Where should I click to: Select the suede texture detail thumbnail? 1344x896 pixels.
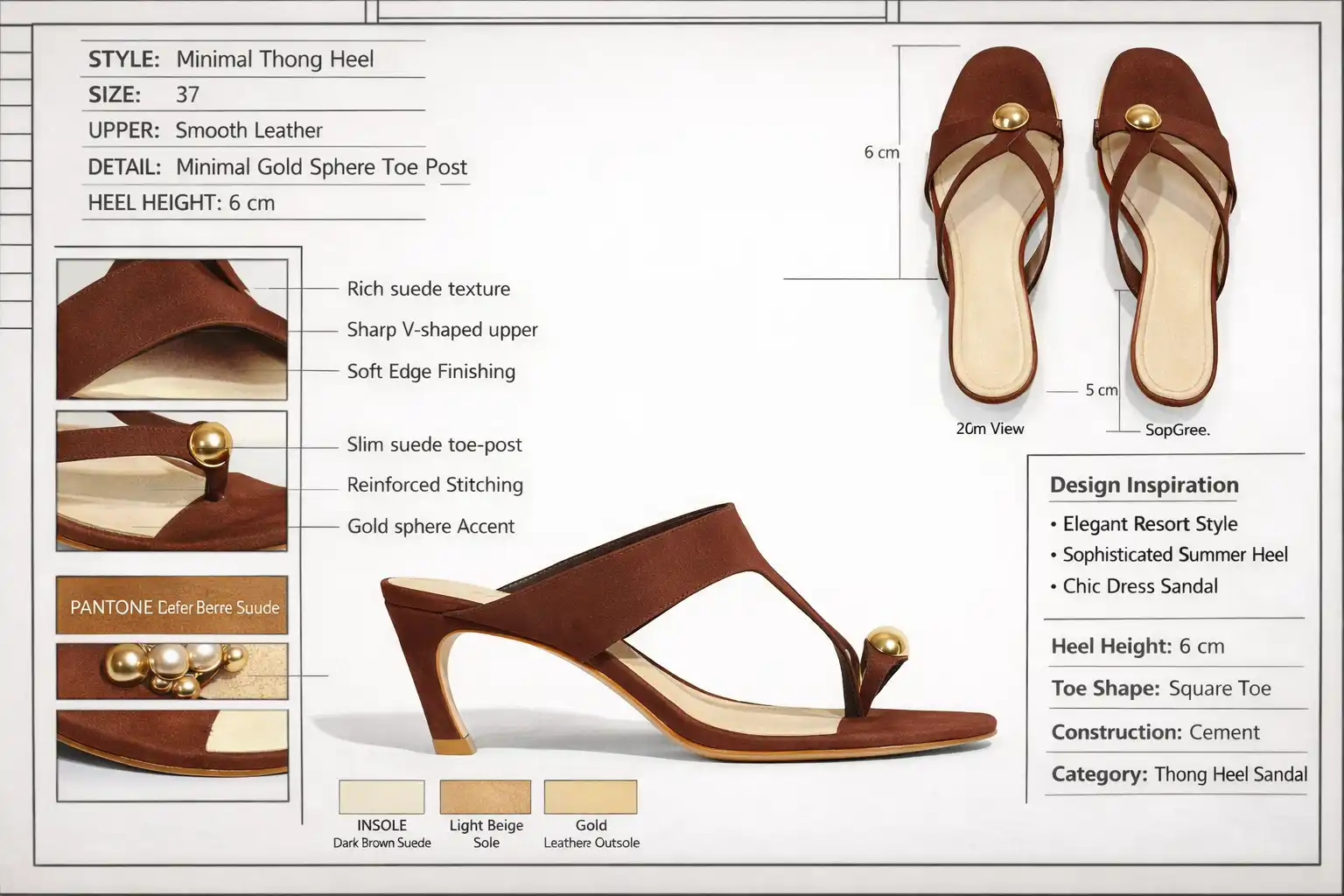coord(171,328)
